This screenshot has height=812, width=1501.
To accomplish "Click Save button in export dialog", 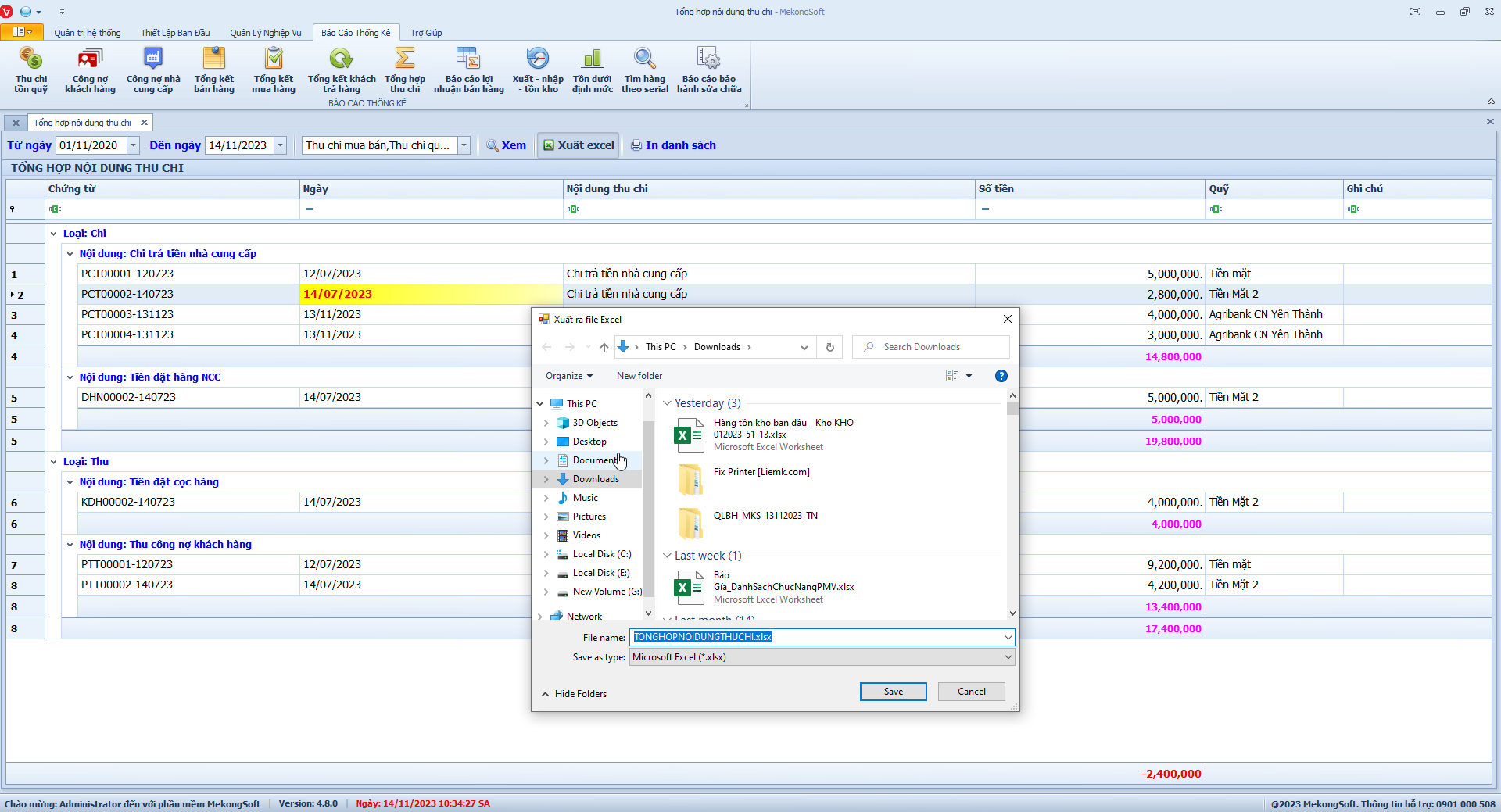I will pos(893,692).
